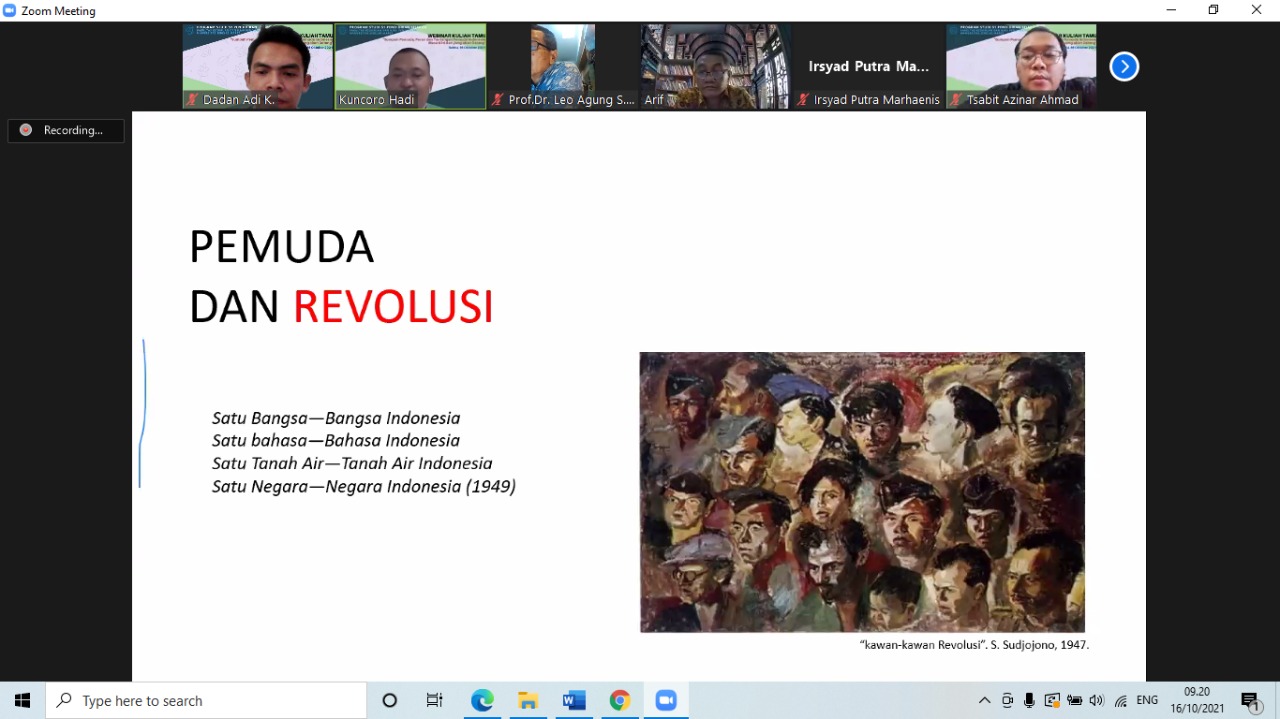
Task: Click the ENG language indicator
Action: (1147, 700)
